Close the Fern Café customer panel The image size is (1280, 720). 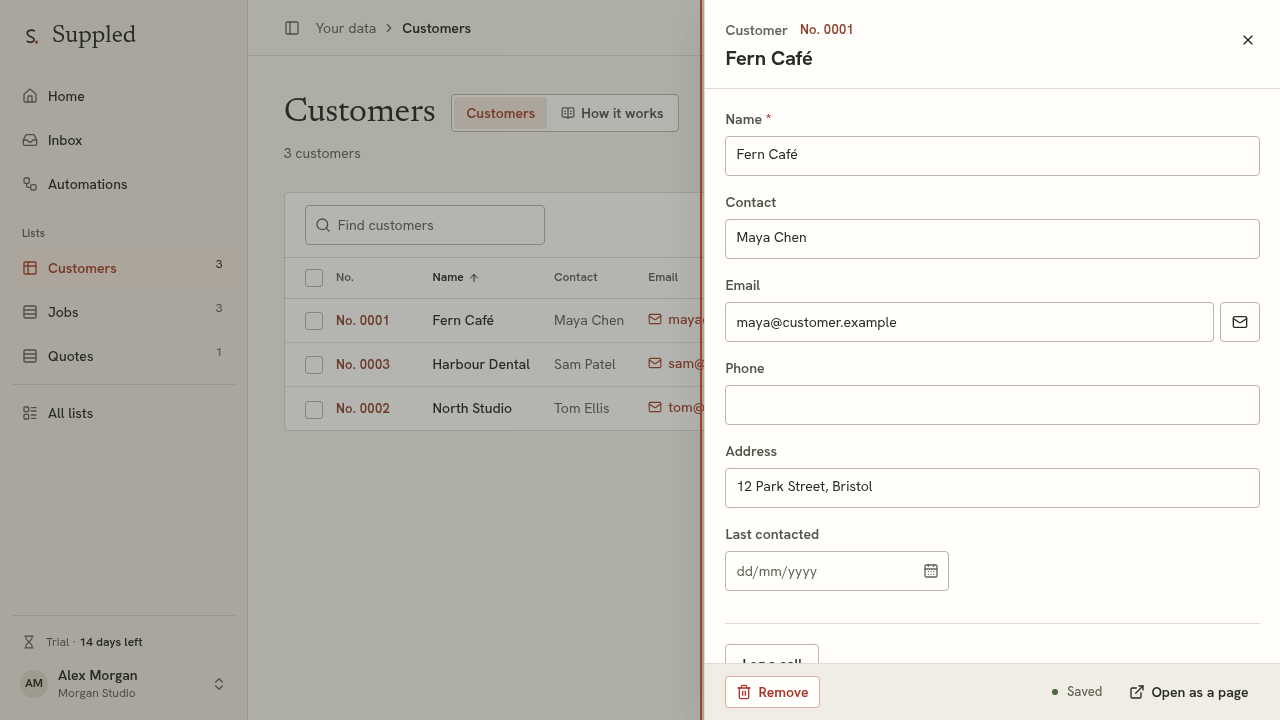coord(1248,40)
